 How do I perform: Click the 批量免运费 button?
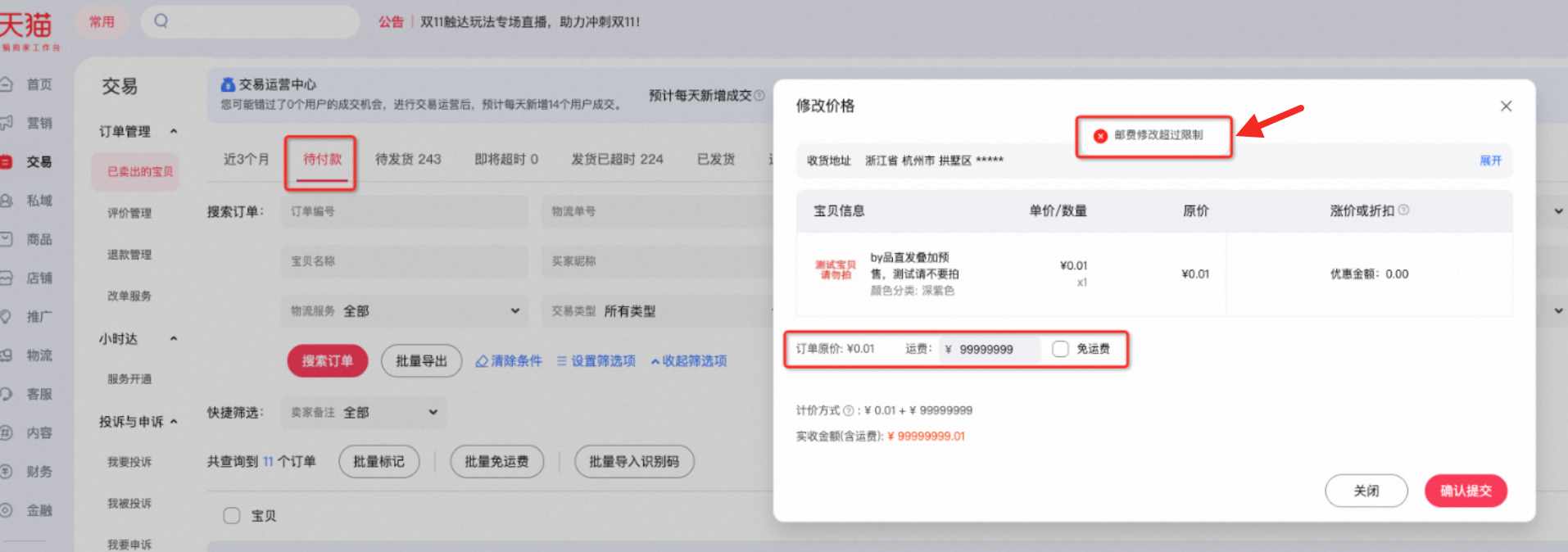(x=496, y=462)
